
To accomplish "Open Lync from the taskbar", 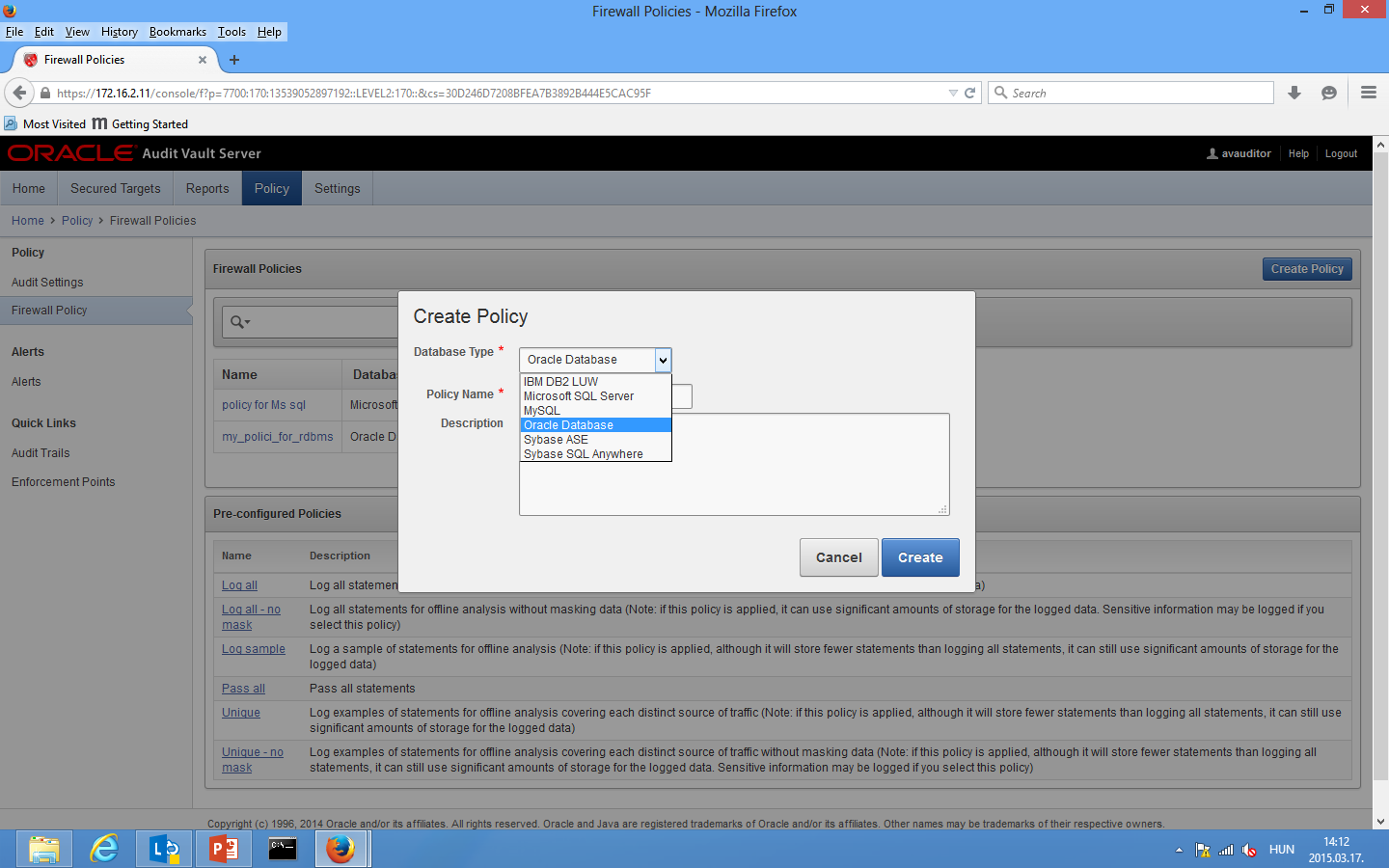I will 163,849.
